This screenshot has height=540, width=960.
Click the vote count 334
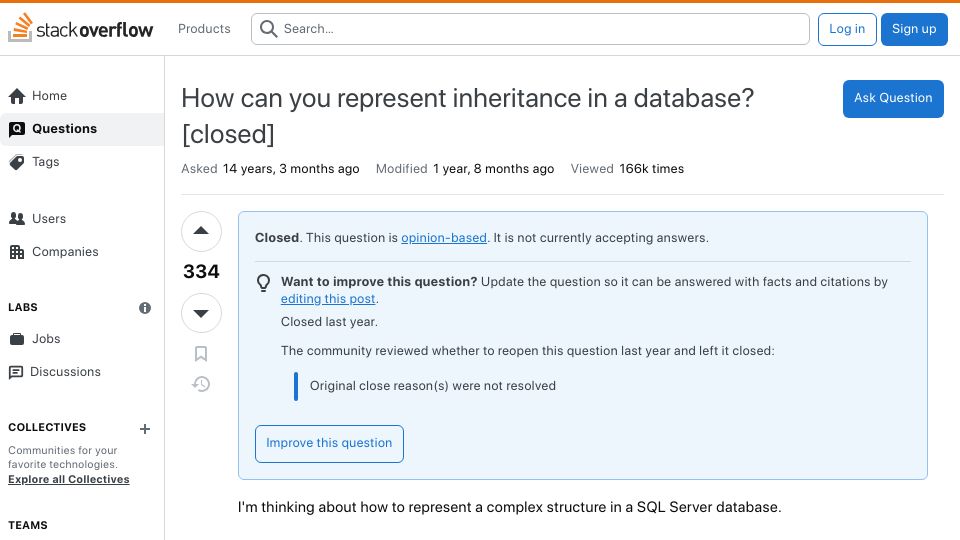(x=201, y=271)
